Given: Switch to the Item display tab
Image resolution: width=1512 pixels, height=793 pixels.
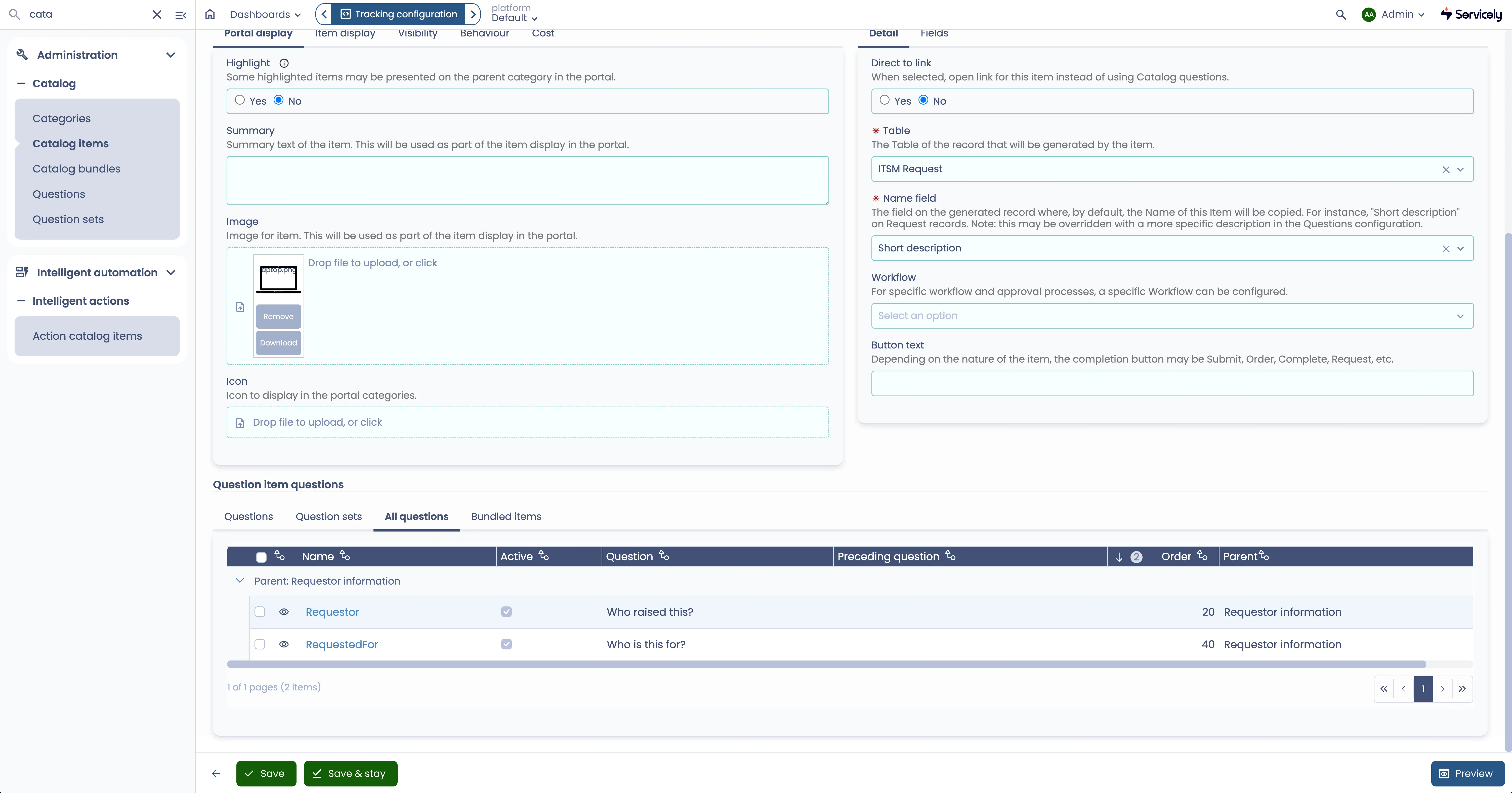Looking at the screenshot, I should tap(345, 33).
